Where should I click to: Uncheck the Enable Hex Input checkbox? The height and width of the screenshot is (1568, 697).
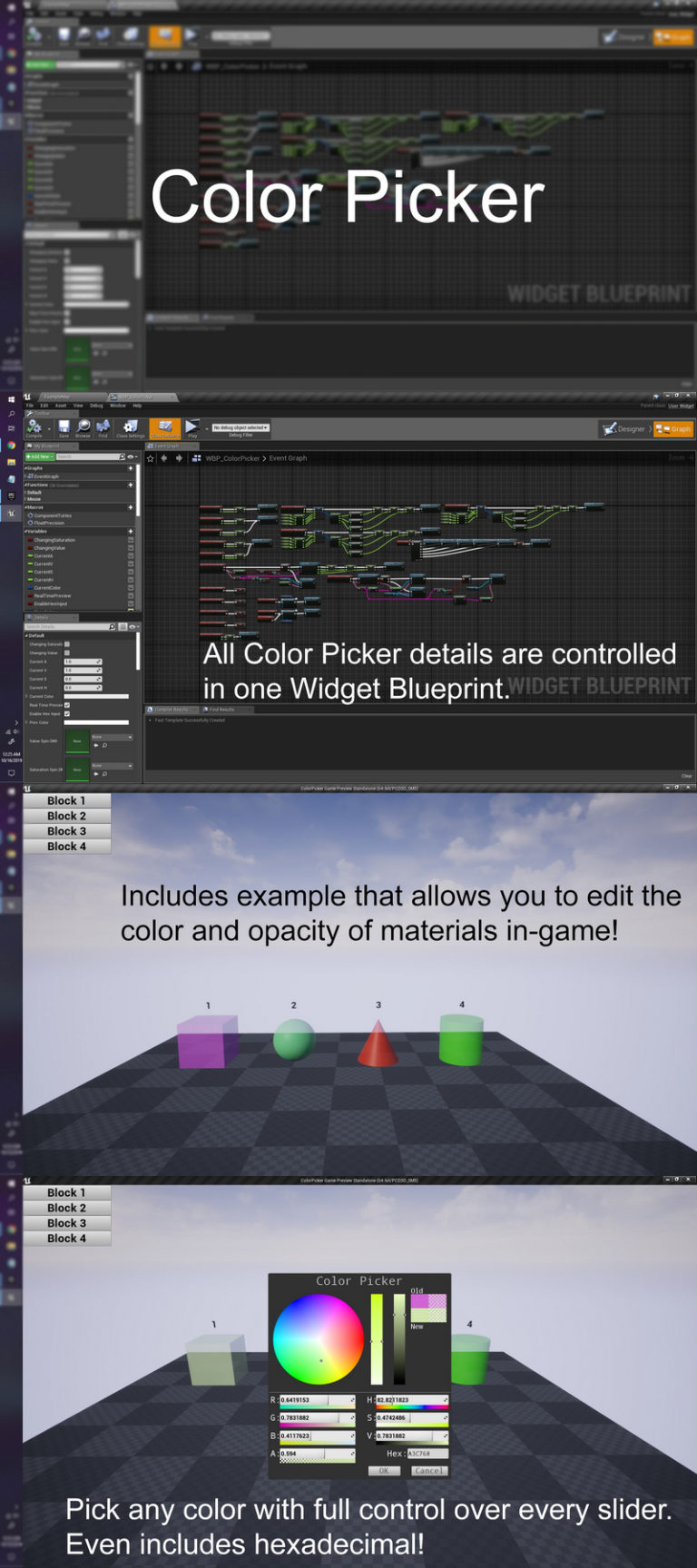[x=67, y=714]
